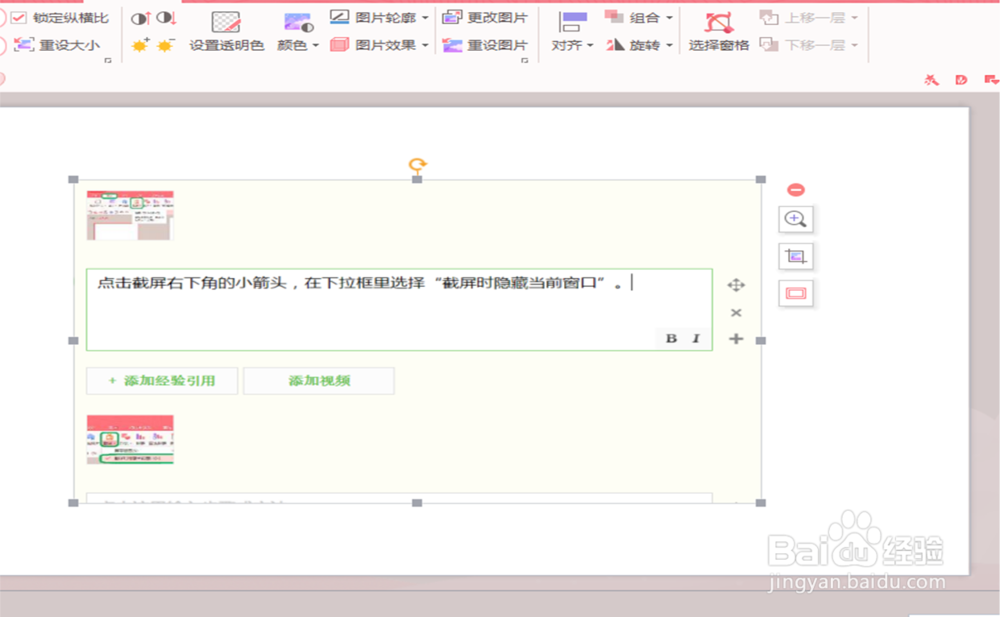1000x617 pixels.
Task: Click the increase contrast icon
Action: click(142, 20)
